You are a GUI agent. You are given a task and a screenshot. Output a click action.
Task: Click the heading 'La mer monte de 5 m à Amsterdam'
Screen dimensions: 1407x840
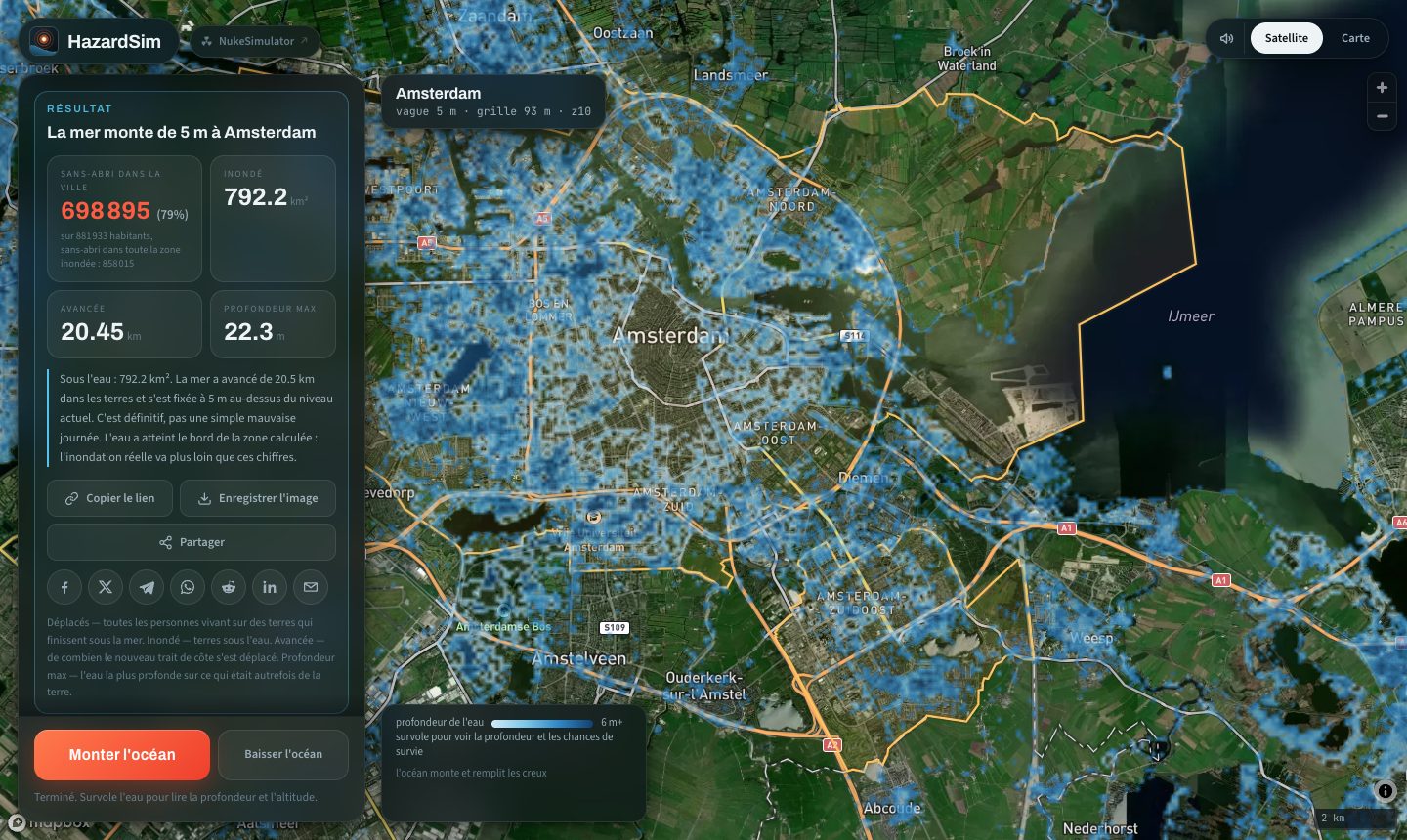[x=182, y=132]
